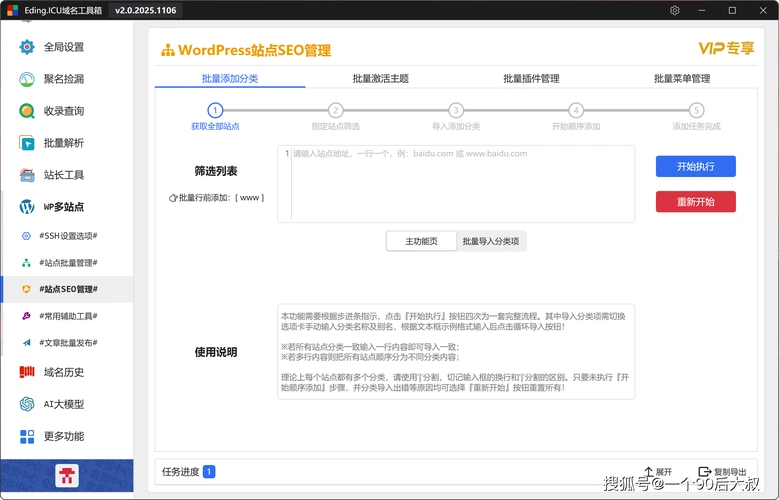Select the 批量导入分类项 segment
Viewport: 779px width, 500px height.
pos(491,241)
